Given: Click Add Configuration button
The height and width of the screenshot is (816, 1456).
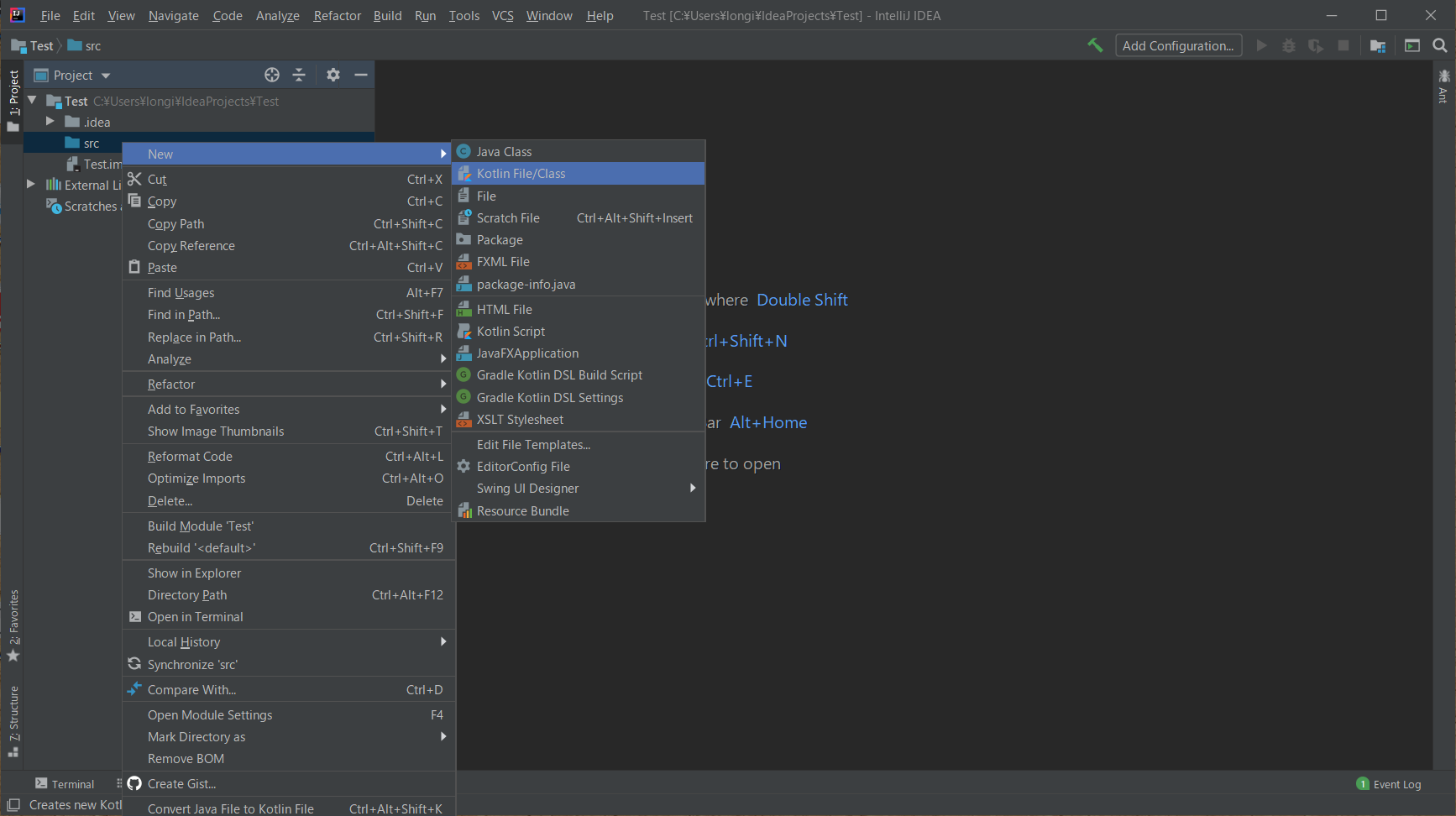Looking at the screenshot, I should [x=1178, y=45].
